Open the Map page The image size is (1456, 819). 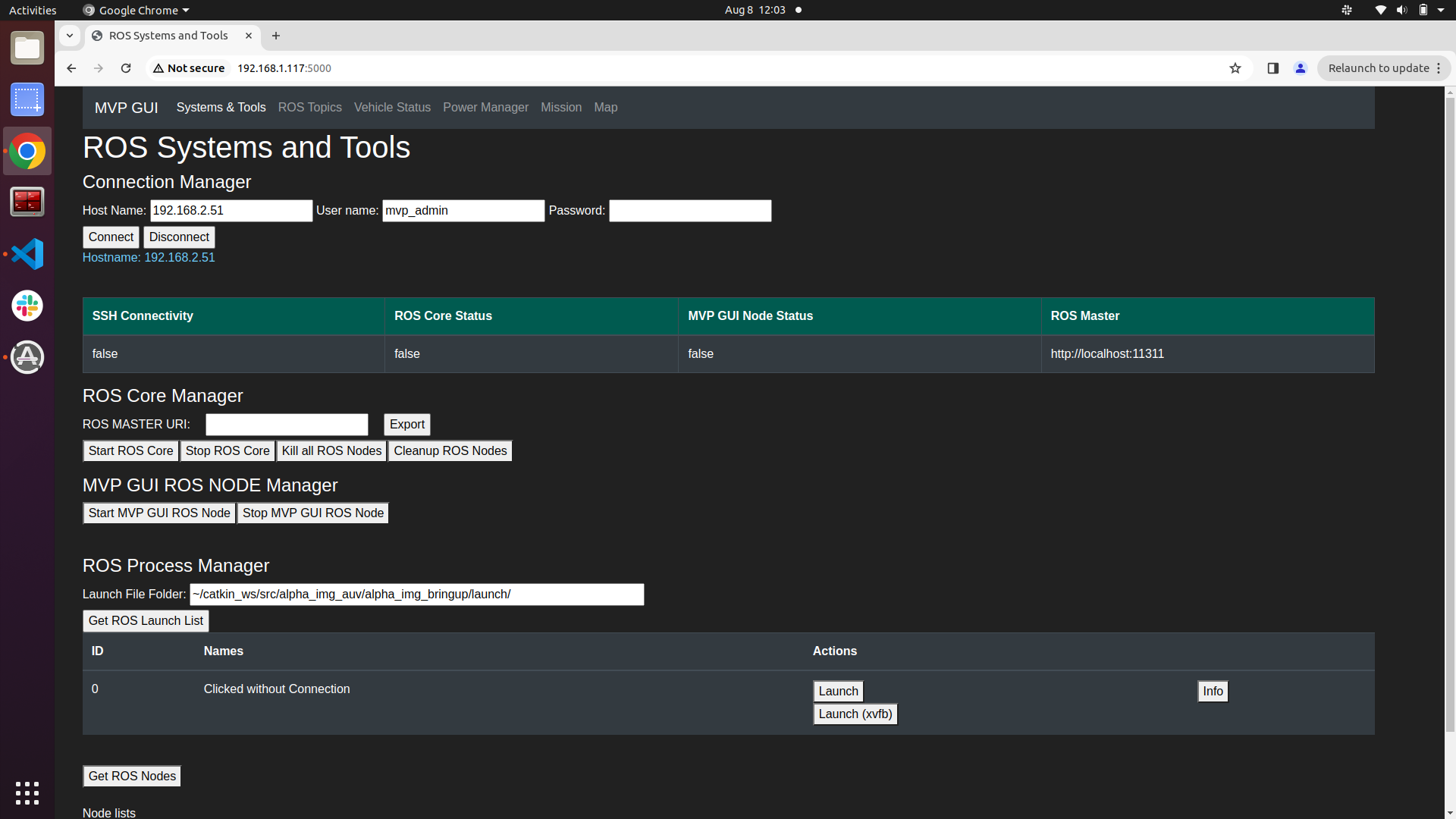tap(606, 108)
